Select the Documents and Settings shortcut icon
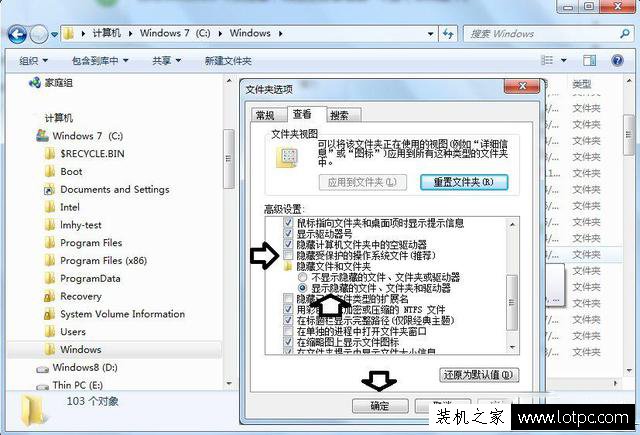 tap(49, 190)
